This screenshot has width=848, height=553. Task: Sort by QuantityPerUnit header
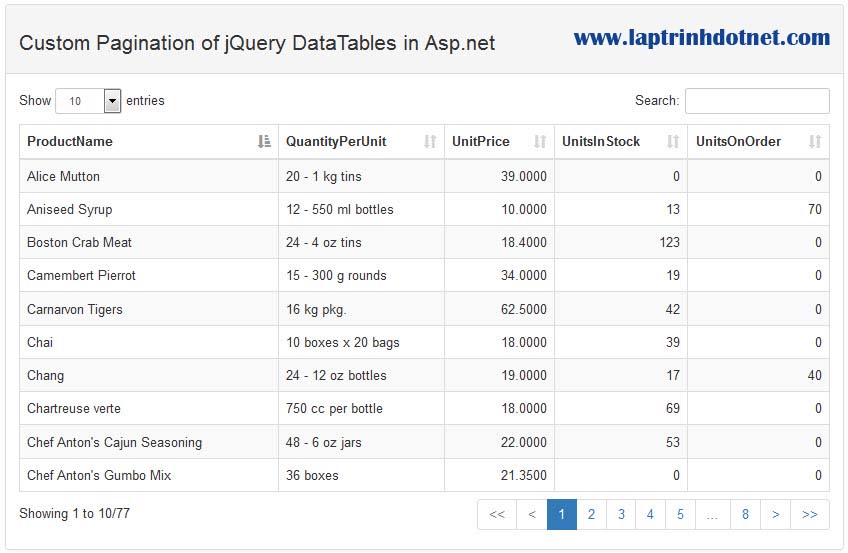pyautogui.click(x=361, y=142)
